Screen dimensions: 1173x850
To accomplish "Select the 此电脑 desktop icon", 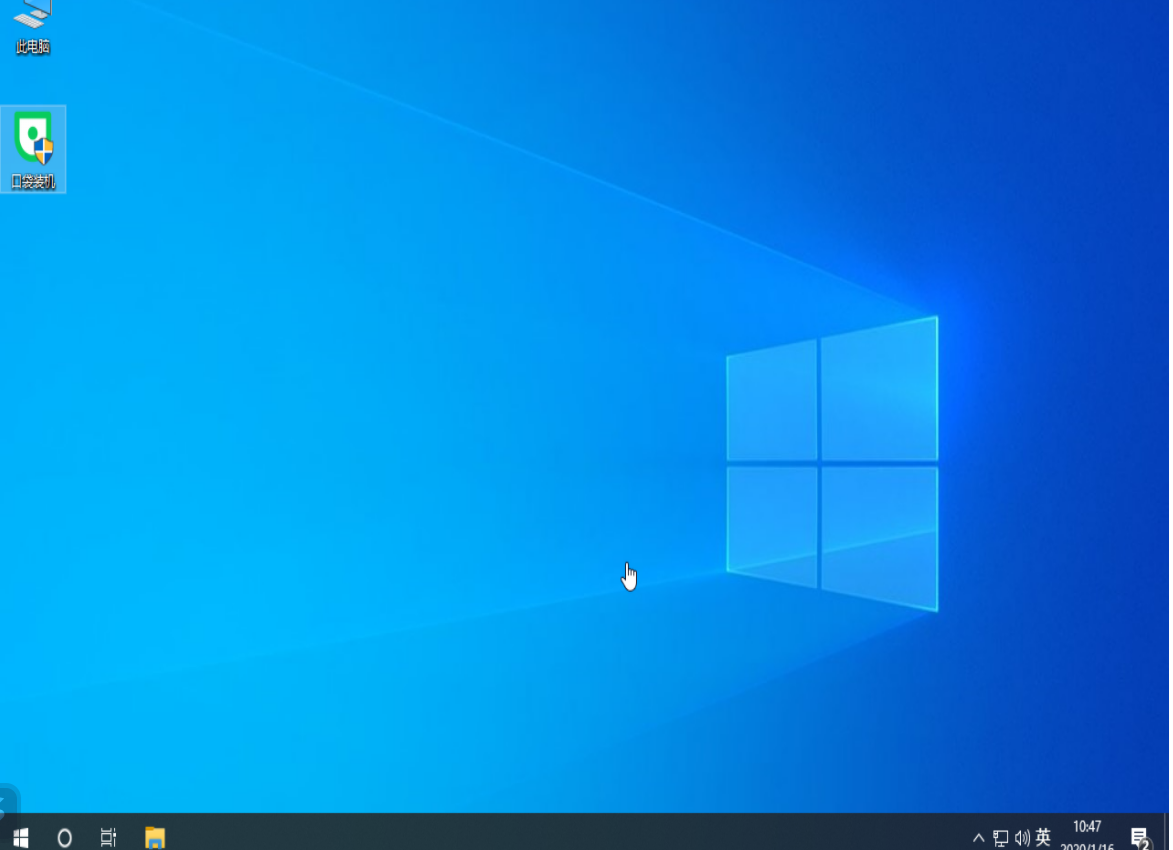I will tap(32, 28).
